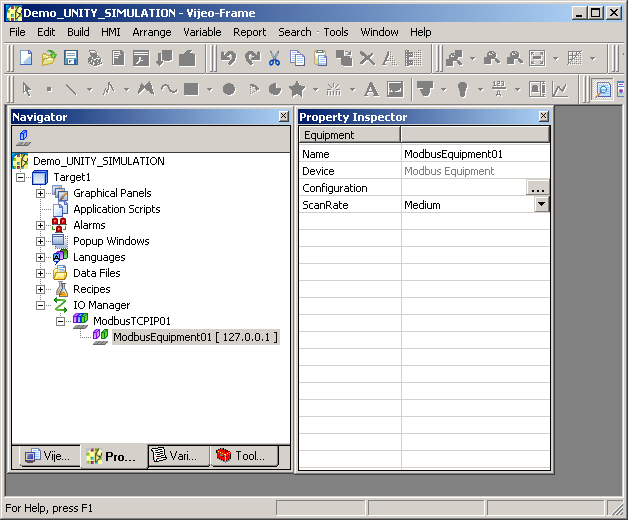Select Demo_UNITY_SIMULATION root node

click(x=99, y=161)
